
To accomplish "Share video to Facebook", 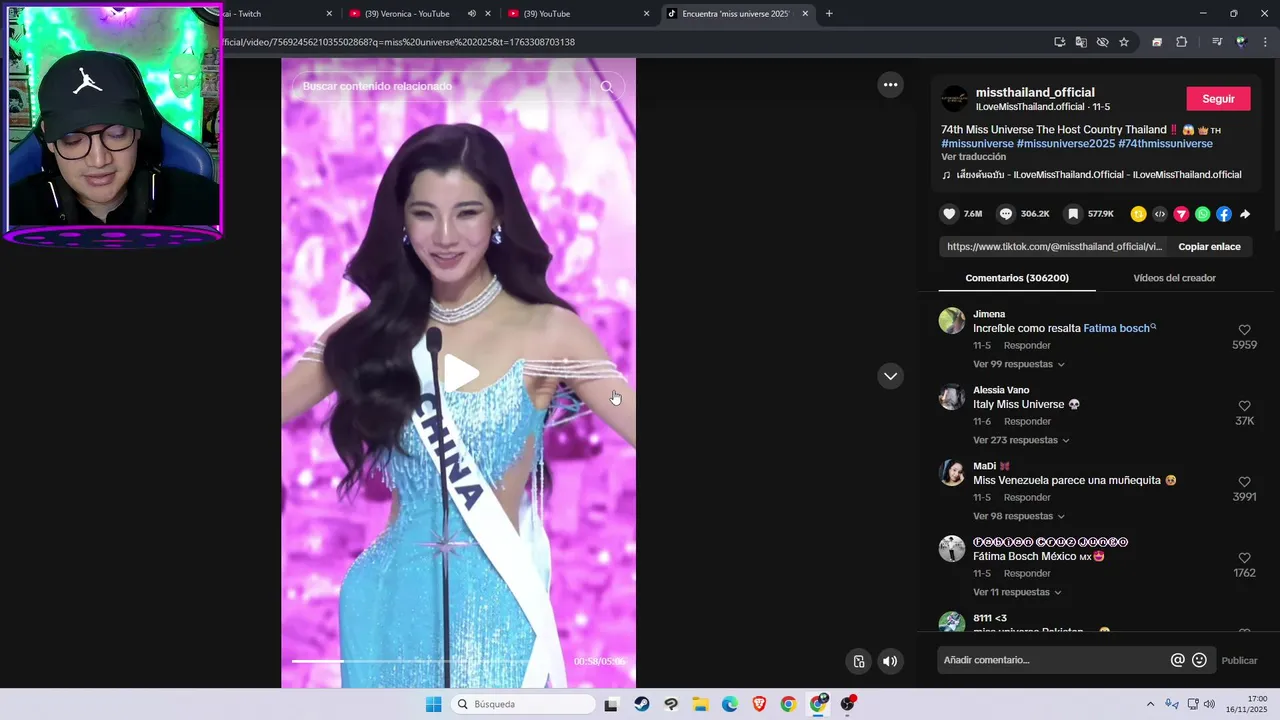I will (1224, 214).
